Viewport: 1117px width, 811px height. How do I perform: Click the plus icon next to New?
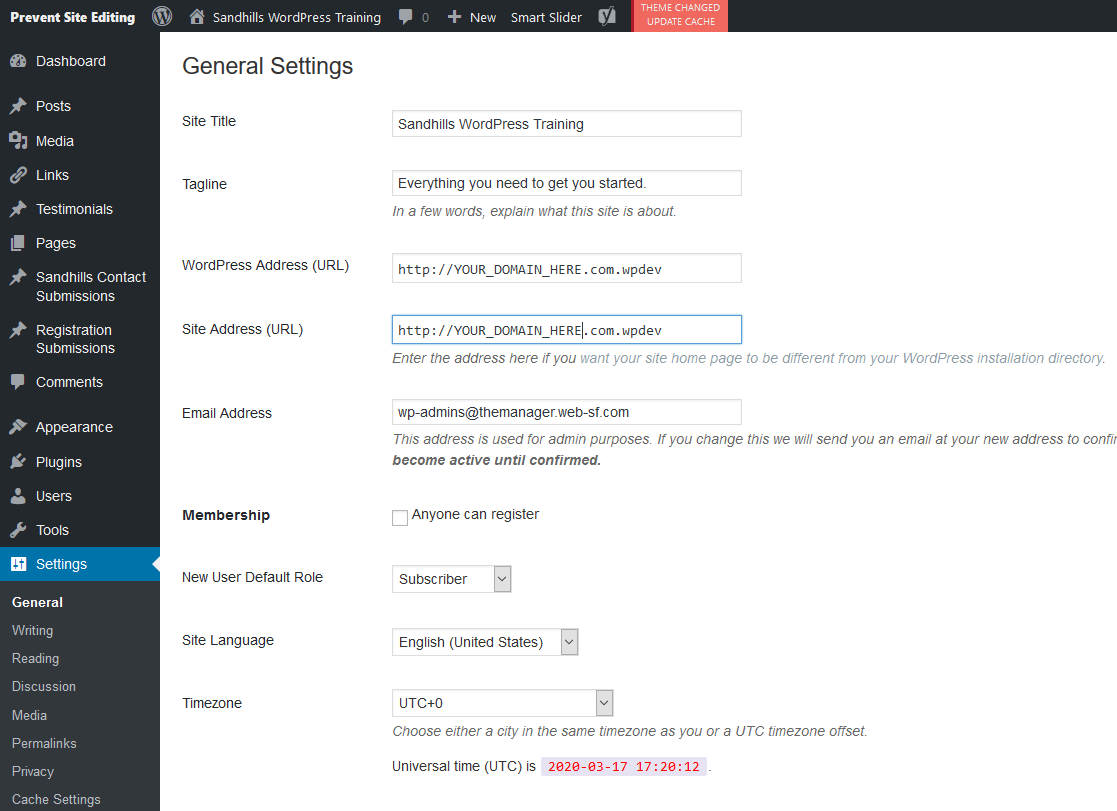(x=454, y=16)
